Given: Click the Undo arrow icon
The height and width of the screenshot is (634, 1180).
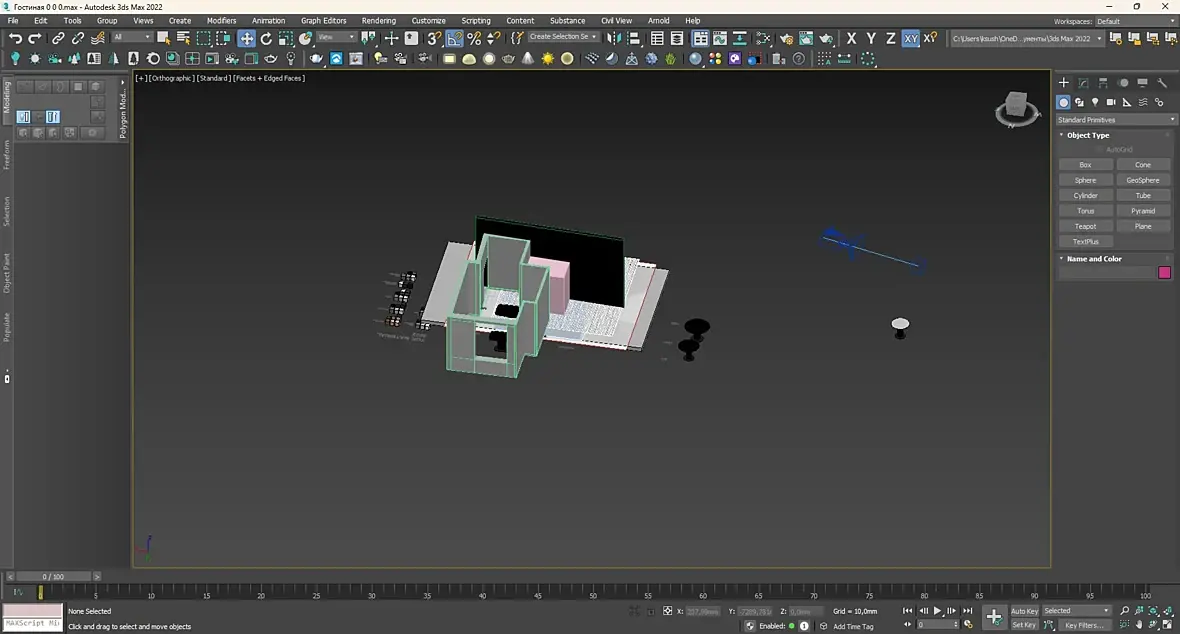Looking at the screenshot, I should coord(15,38).
